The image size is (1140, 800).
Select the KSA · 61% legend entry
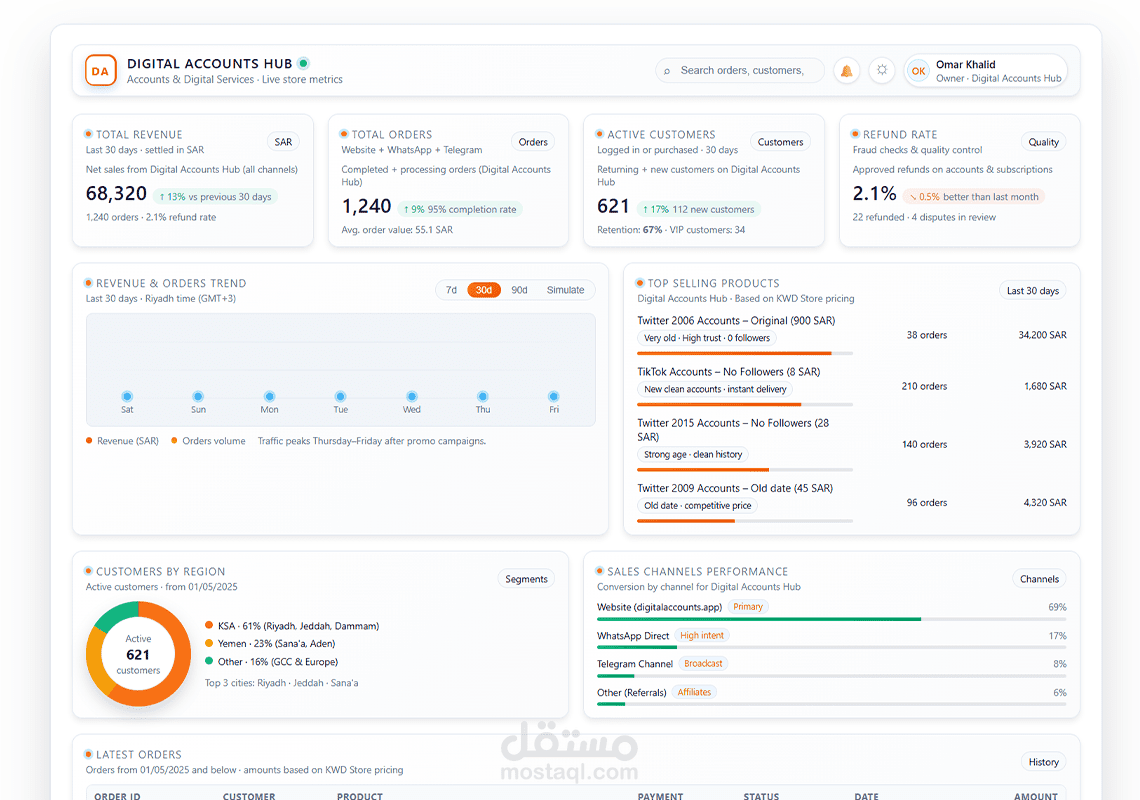pyautogui.click(x=292, y=625)
